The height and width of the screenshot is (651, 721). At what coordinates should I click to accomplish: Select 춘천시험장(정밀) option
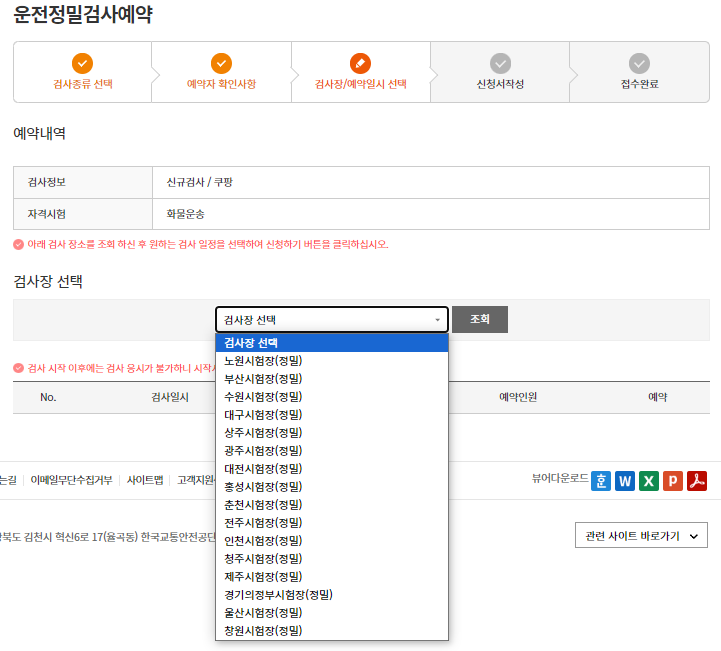pos(332,505)
